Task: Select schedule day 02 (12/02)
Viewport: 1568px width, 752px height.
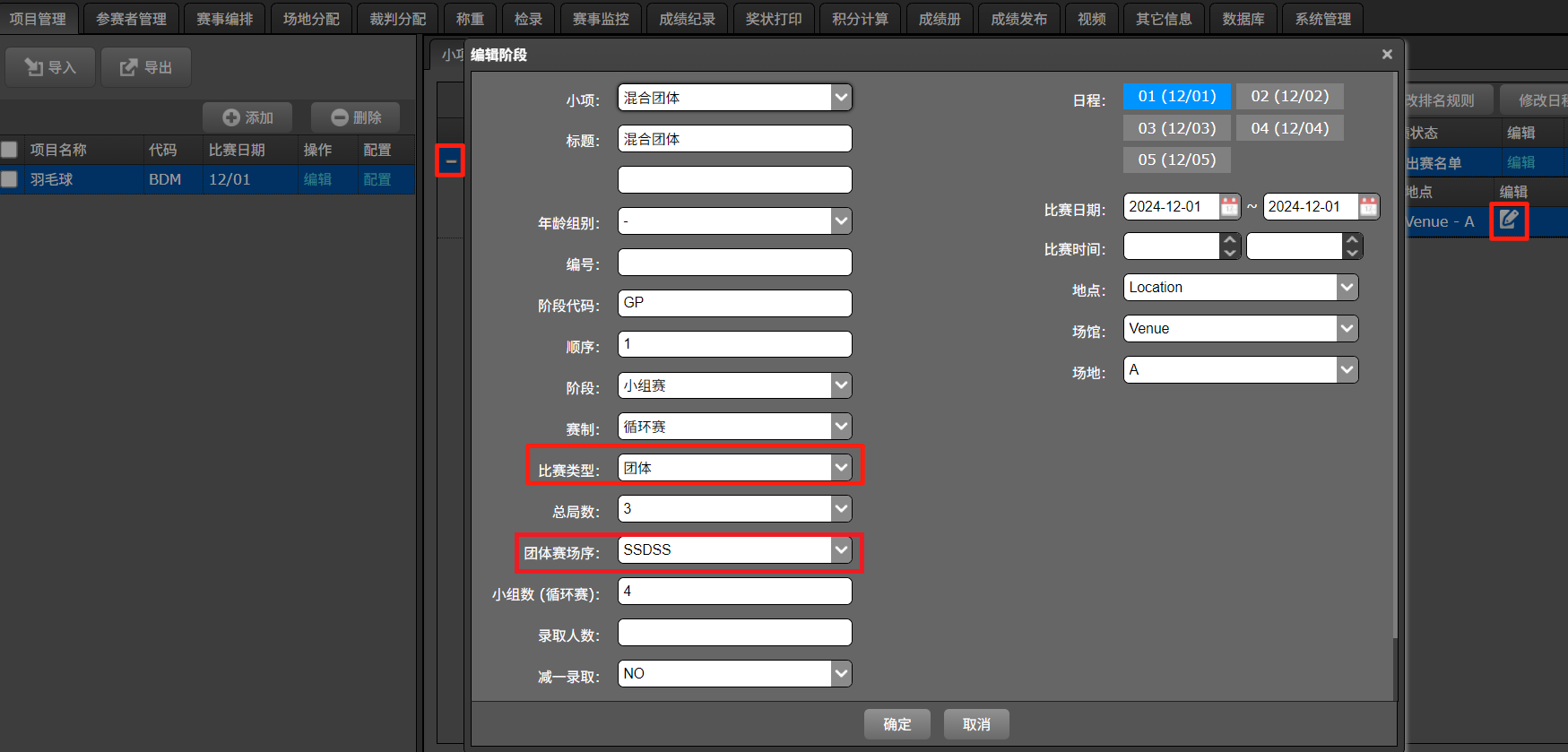Action: [x=1289, y=96]
